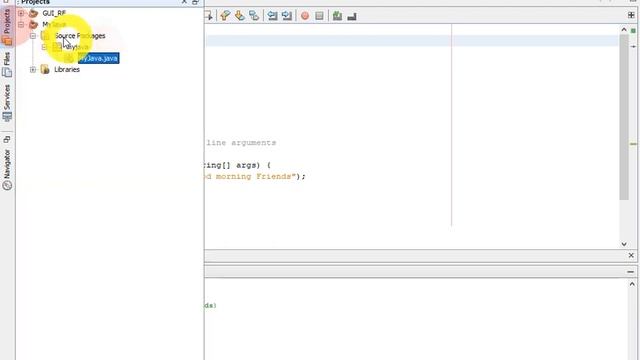
Task: Jump to previous bookmark toolbar icon
Action: pyautogui.click(x=225, y=16)
